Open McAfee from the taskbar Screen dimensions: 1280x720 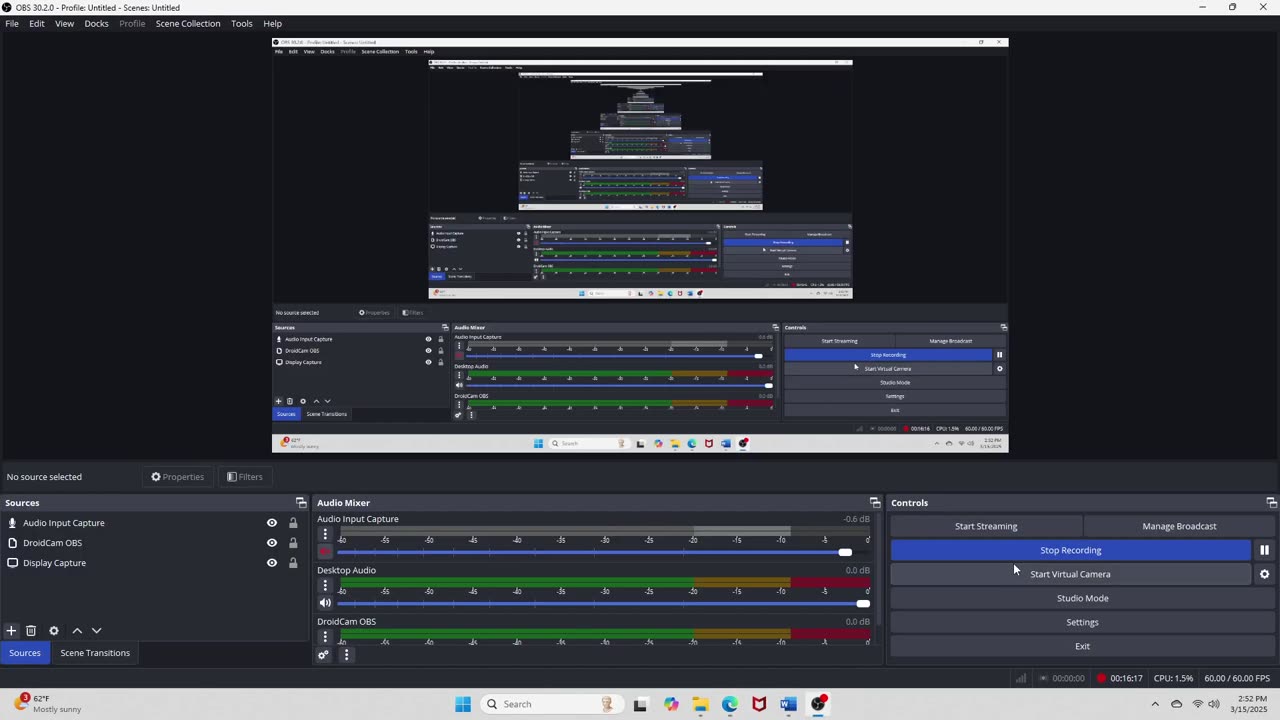click(x=759, y=704)
